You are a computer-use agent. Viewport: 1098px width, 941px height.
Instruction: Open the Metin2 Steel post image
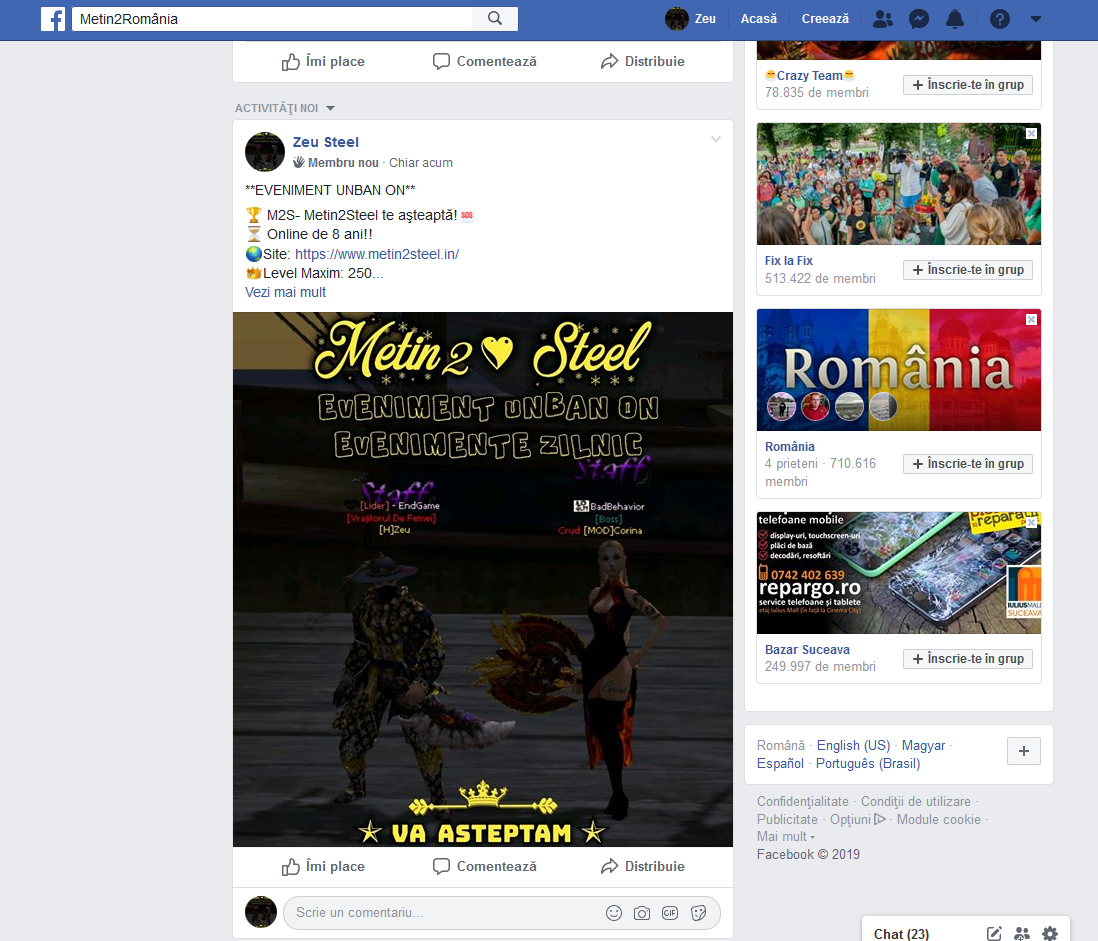point(482,579)
